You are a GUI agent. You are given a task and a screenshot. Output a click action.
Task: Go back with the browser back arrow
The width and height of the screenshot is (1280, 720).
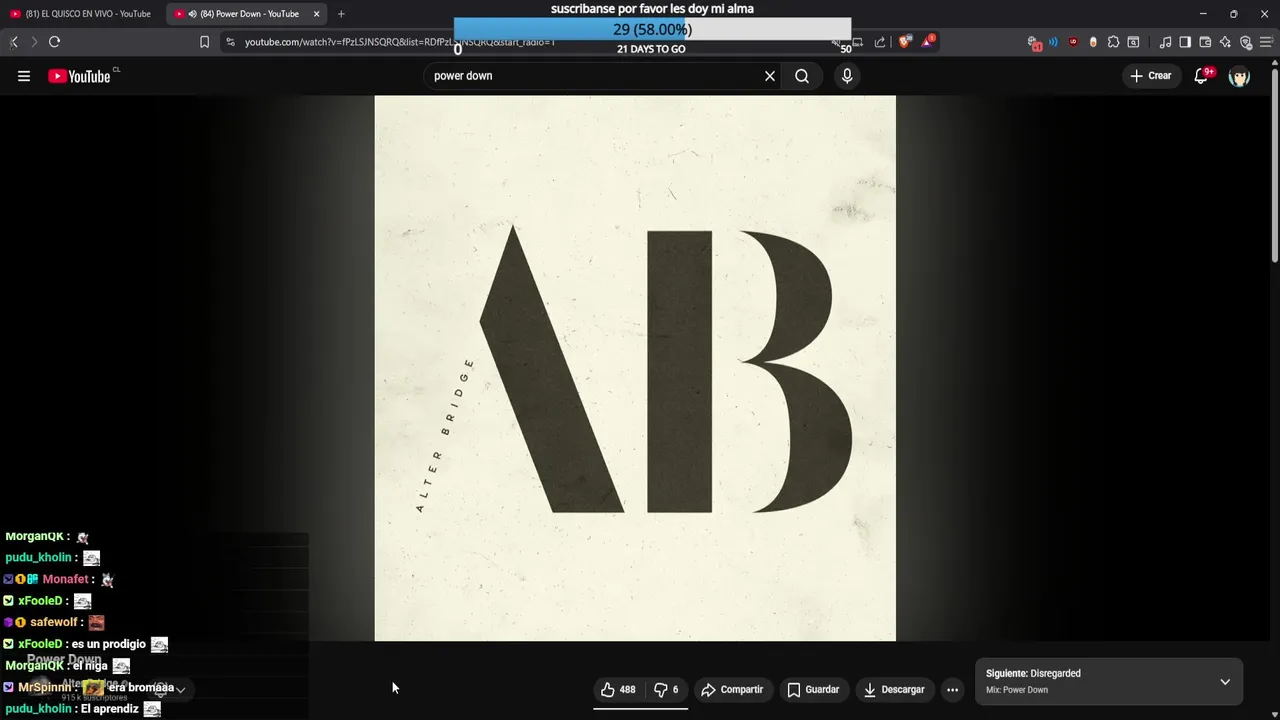coord(14,42)
